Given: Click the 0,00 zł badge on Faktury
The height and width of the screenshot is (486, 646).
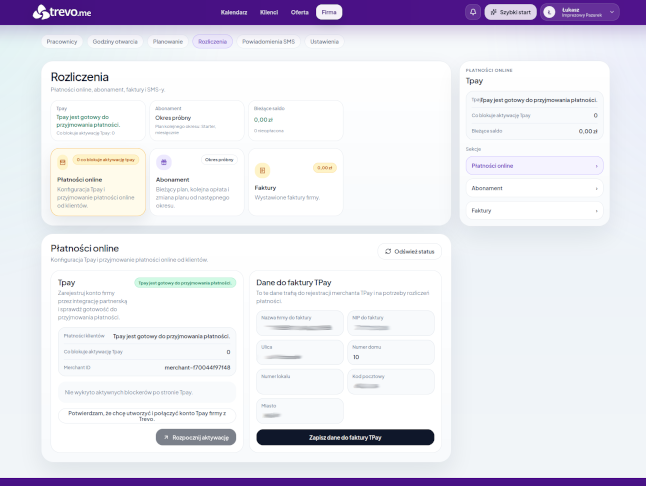Looking at the screenshot, I should 325,168.
